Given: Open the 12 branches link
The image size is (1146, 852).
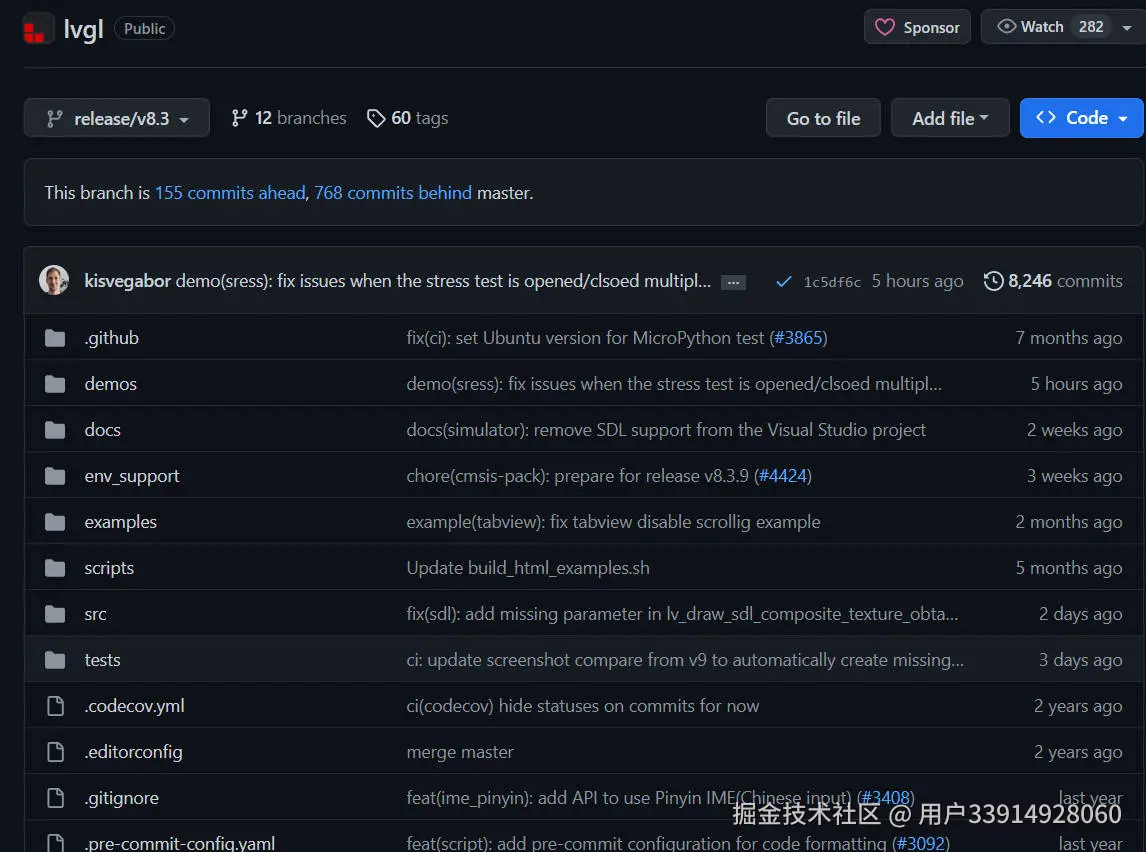Looking at the screenshot, I should click(289, 118).
